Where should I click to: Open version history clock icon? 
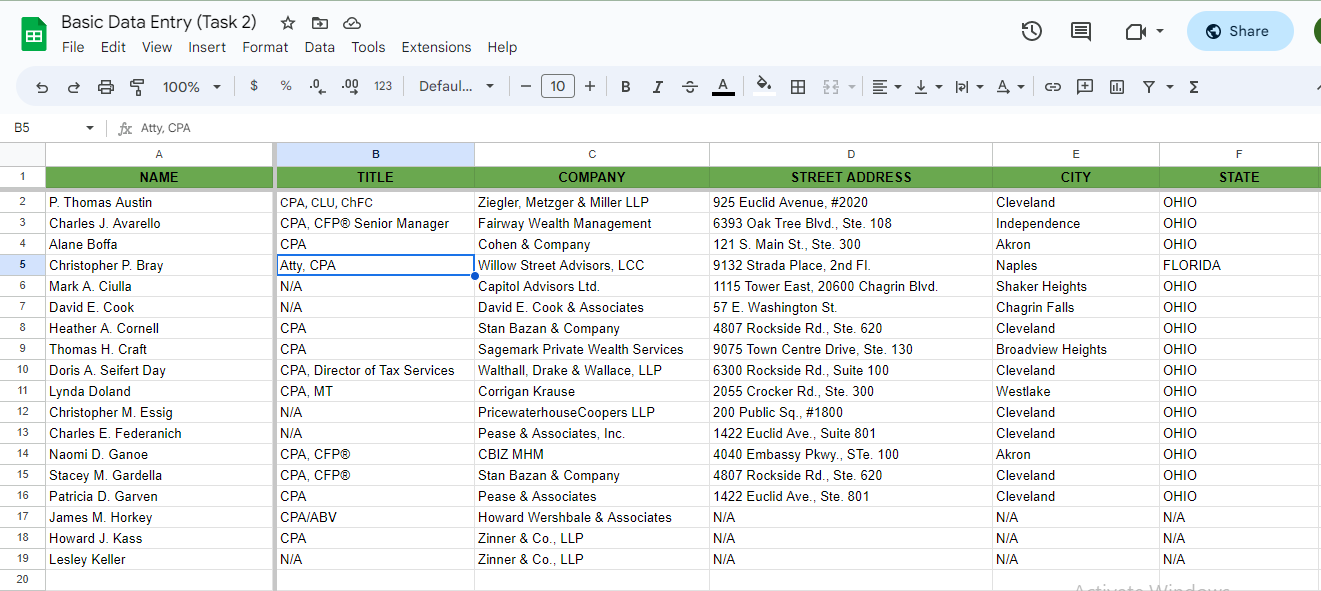[x=1032, y=31]
